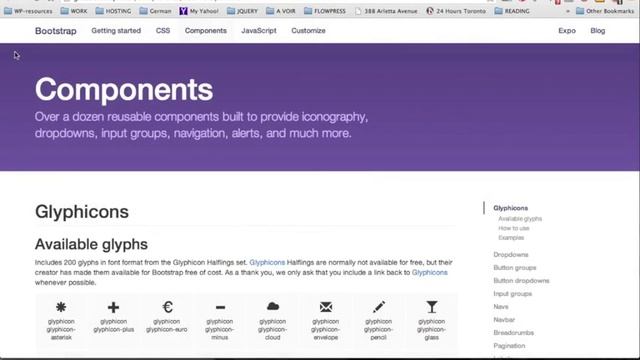Go to the Bootstrap home brand link

56,31
